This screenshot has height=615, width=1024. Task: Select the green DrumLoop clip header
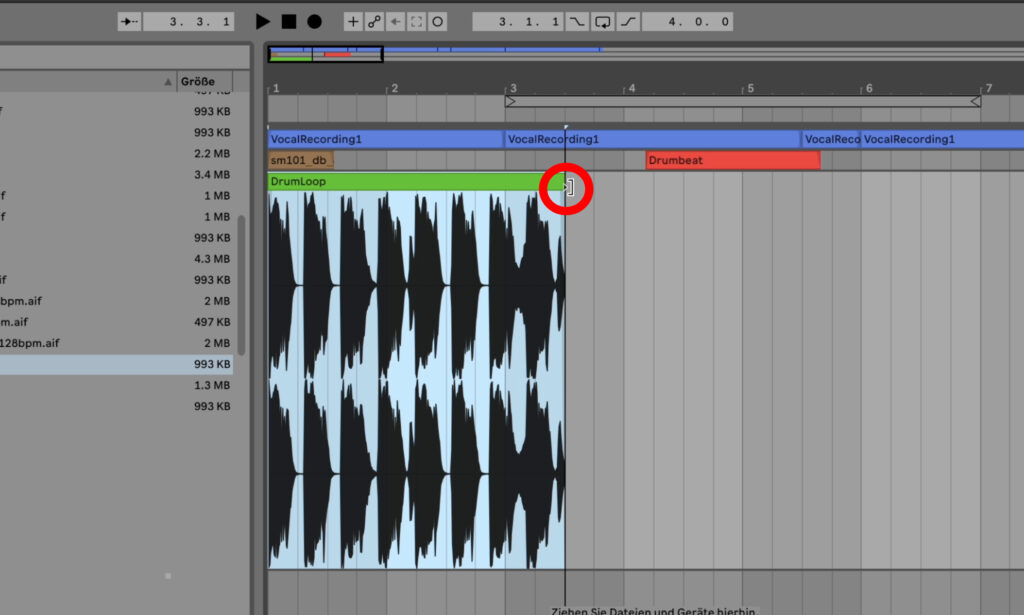(x=416, y=181)
